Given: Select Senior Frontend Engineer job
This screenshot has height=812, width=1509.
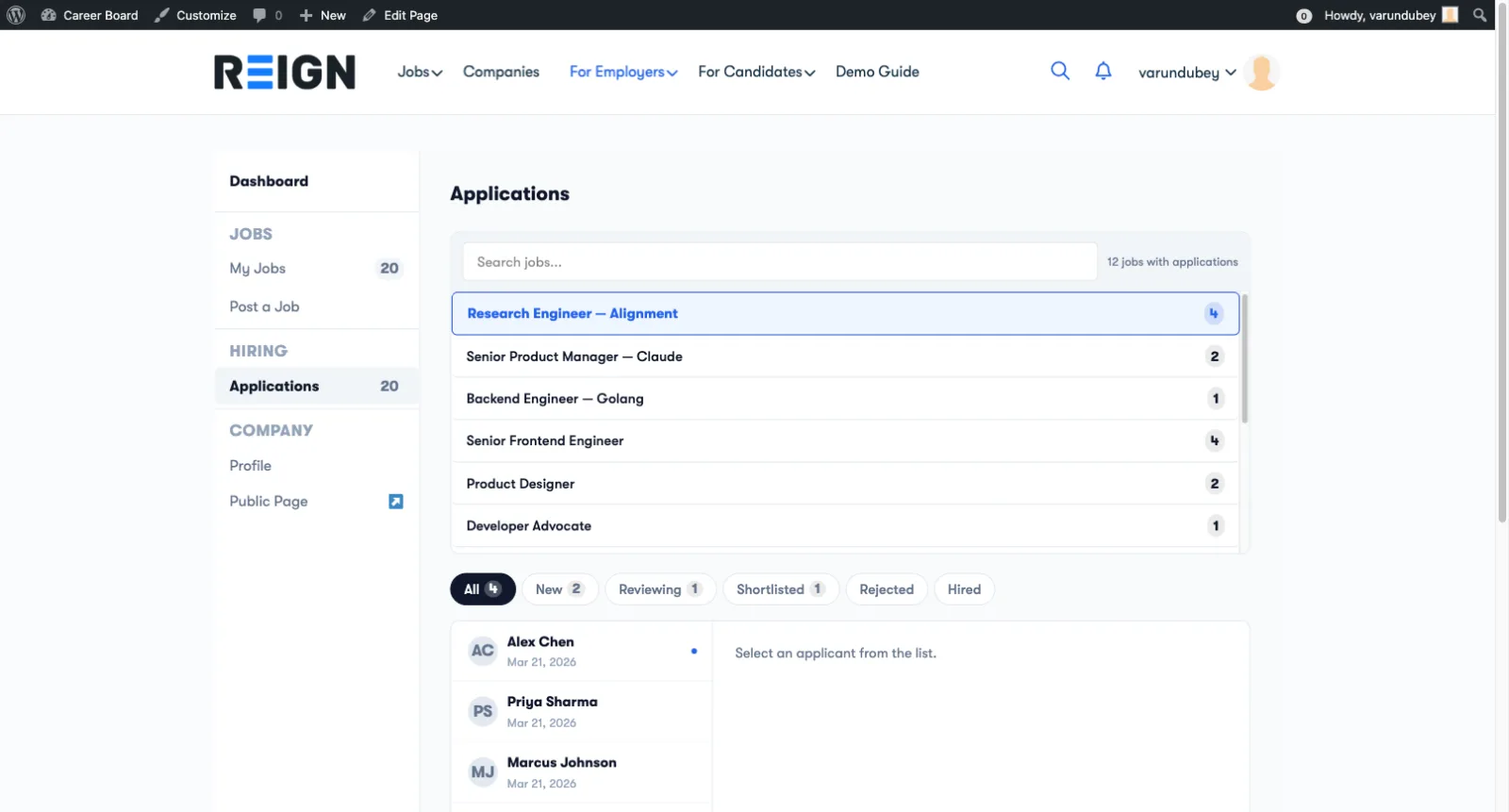Looking at the screenshot, I should click(845, 441).
